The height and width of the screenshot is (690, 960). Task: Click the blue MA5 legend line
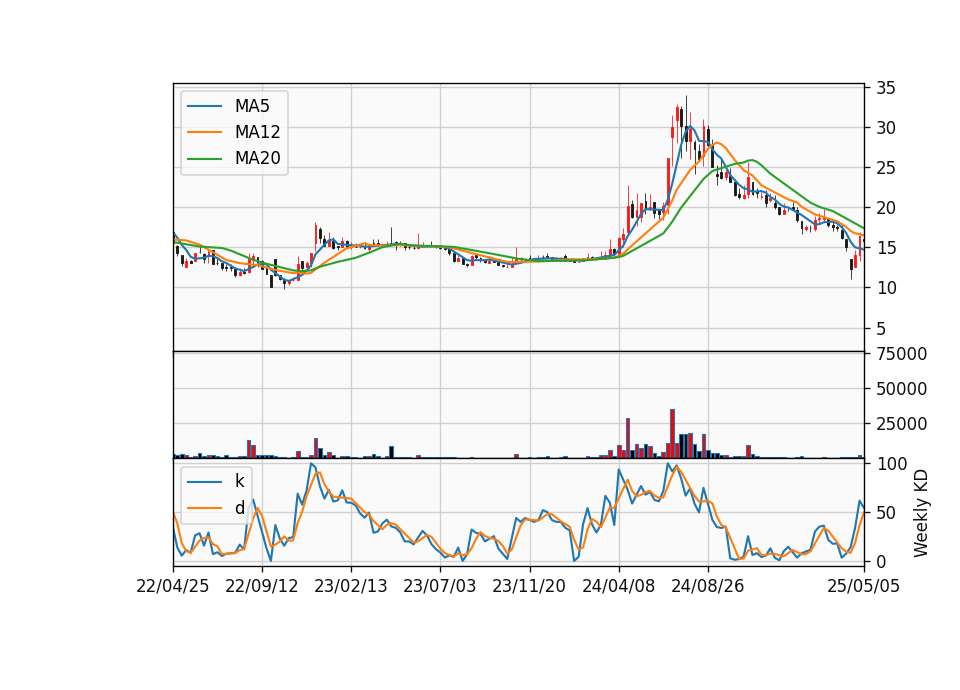click(x=204, y=106)
